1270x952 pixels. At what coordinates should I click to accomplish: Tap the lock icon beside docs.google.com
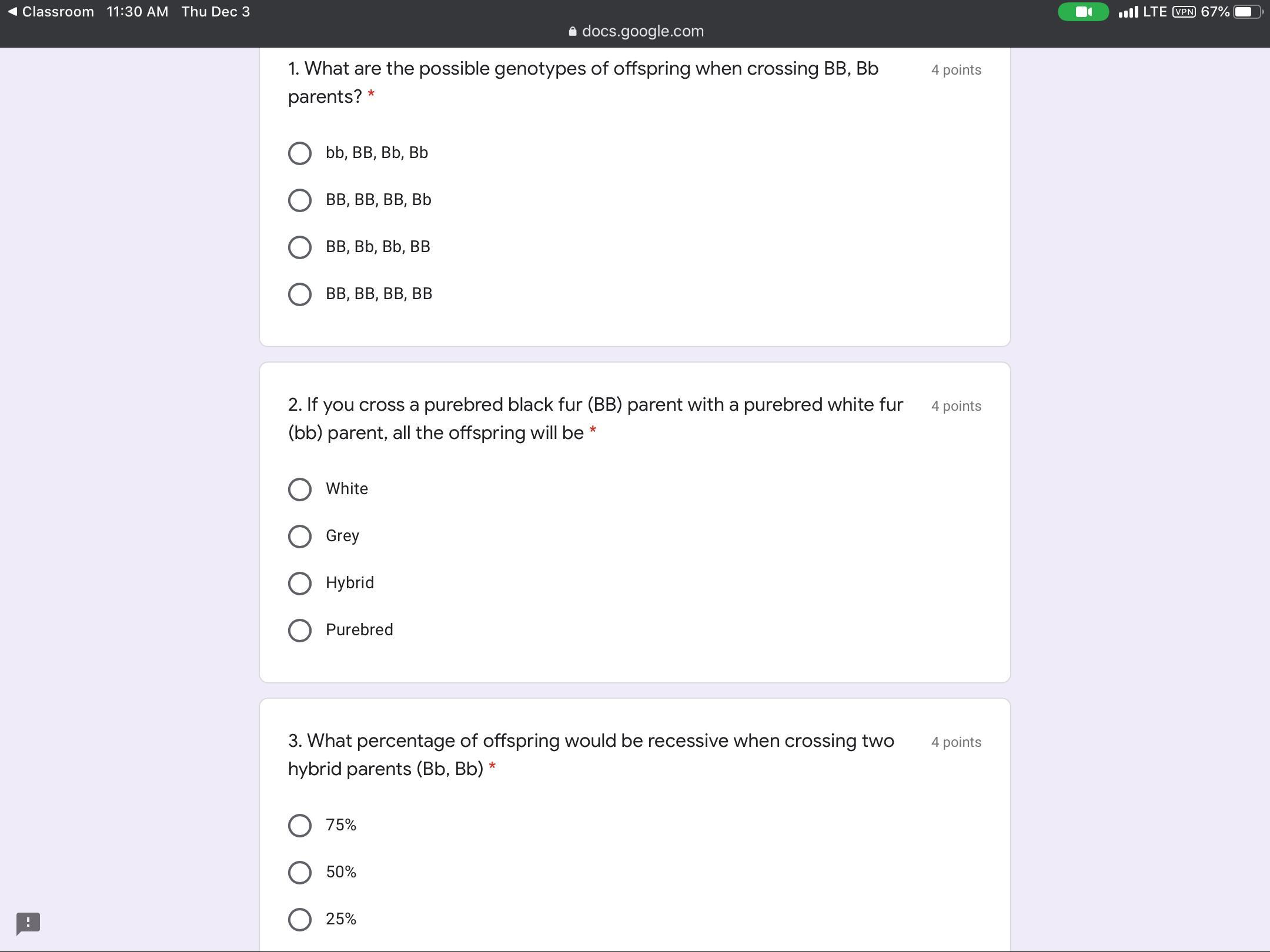pyautogui.click(x=572, y=32)
